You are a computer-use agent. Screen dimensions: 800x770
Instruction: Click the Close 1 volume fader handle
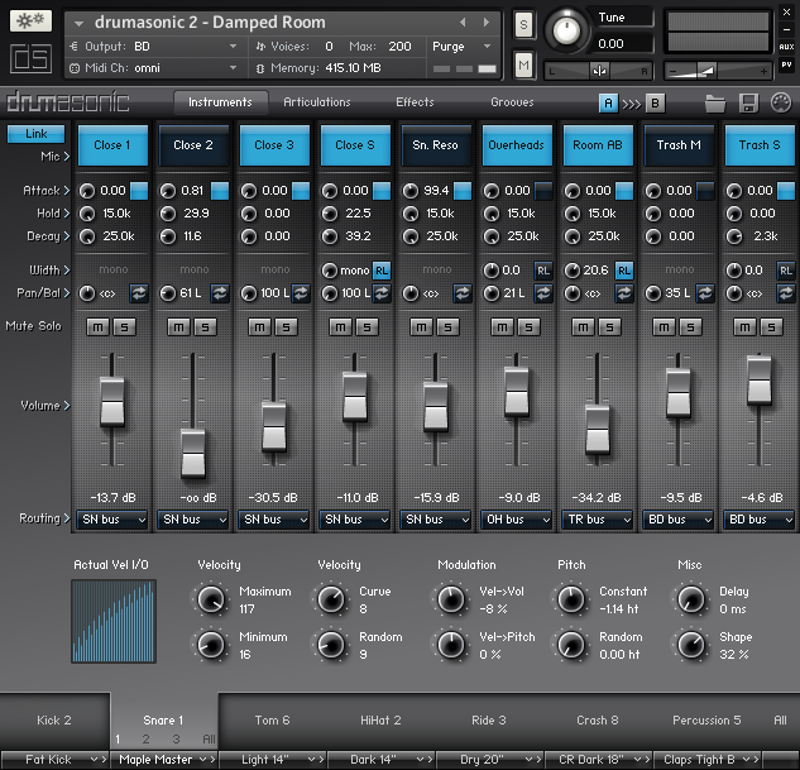112,402
